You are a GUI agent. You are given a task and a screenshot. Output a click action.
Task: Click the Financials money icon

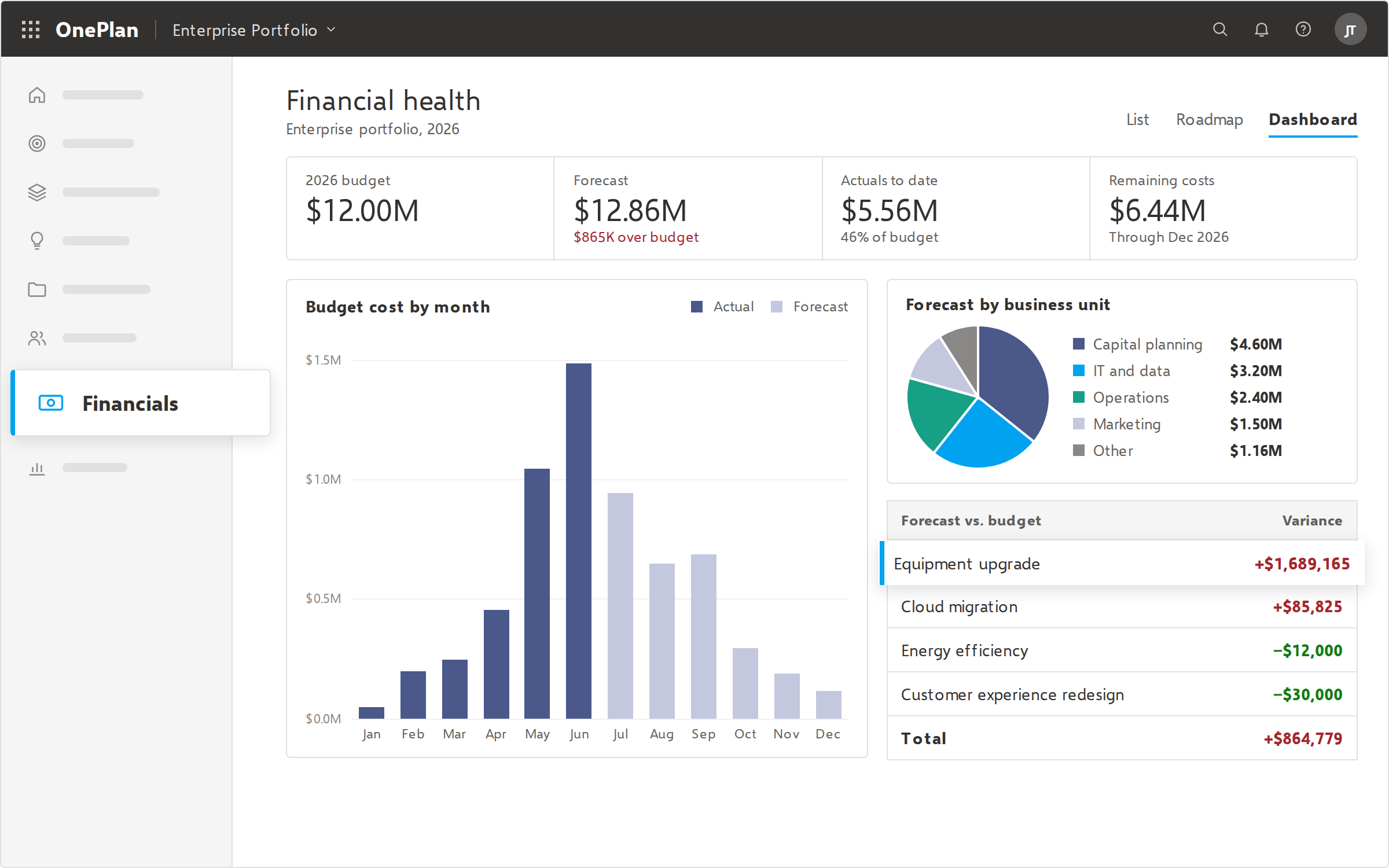click(51, 403)
